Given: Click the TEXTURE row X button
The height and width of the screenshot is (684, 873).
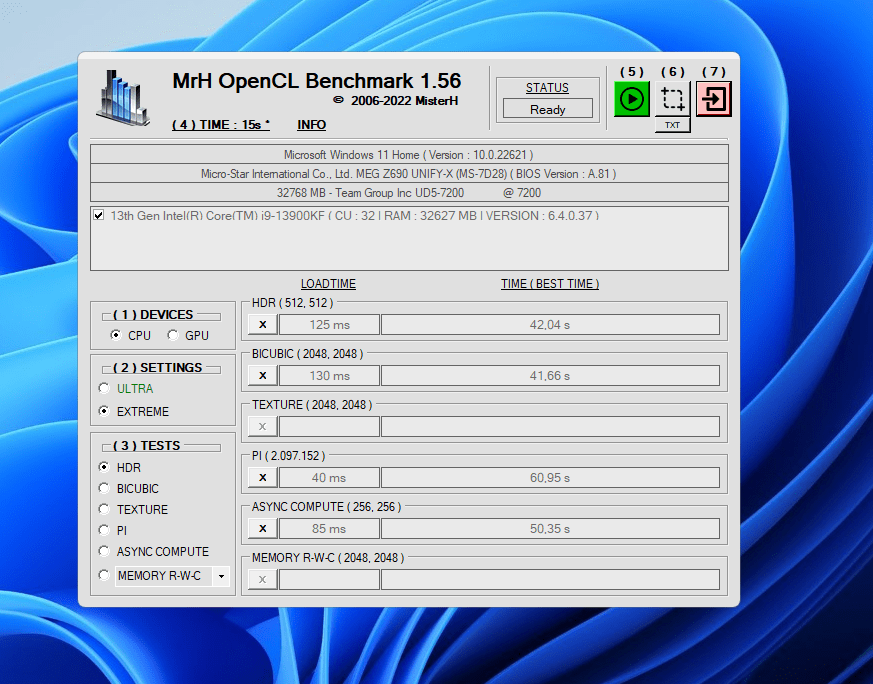Looking at the screenshot, I should 263,426.
